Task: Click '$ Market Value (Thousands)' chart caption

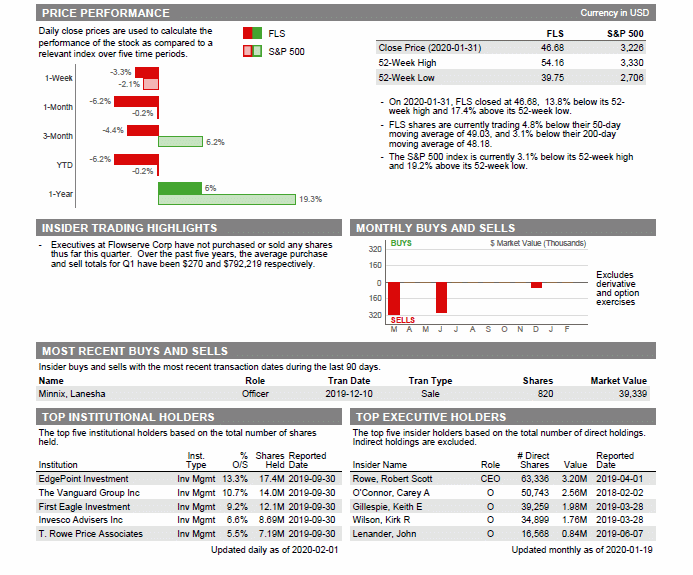Action: coord(538,243)
